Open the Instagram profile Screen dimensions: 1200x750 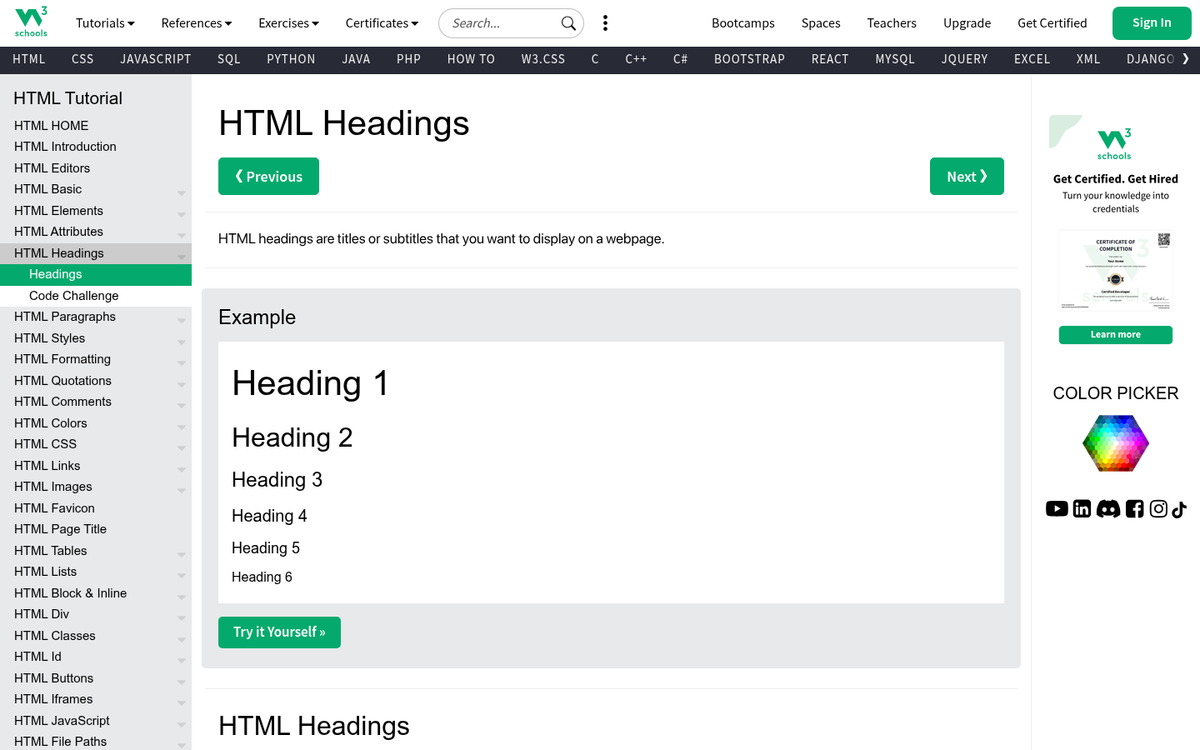tap(1158, 509)
